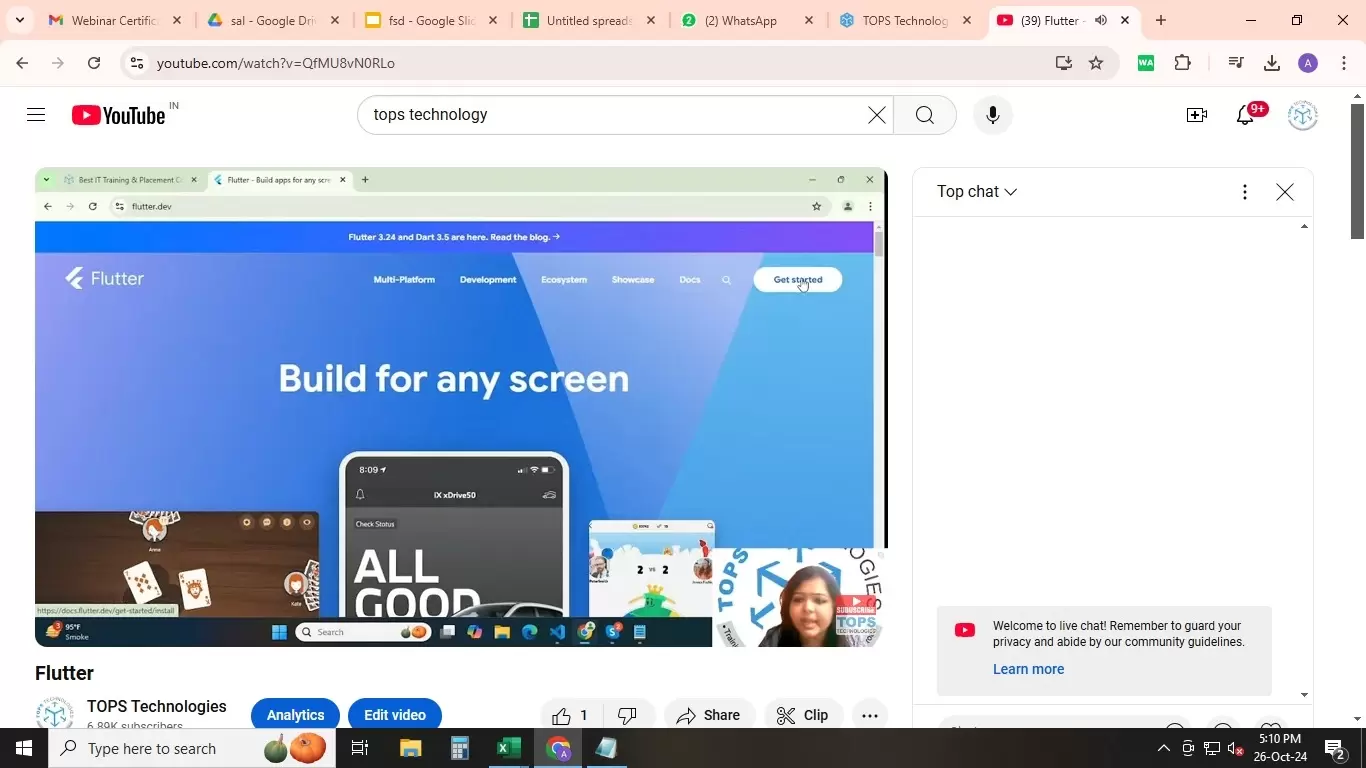Open a new browser tab
The height and width of the screenshot is (768, 1366).
[x=1161, y=20]
